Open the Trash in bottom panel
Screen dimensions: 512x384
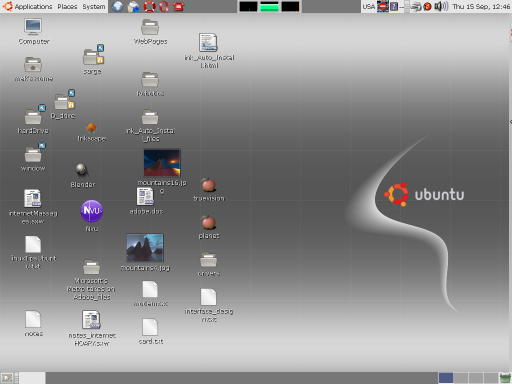[x=505, y=378]
